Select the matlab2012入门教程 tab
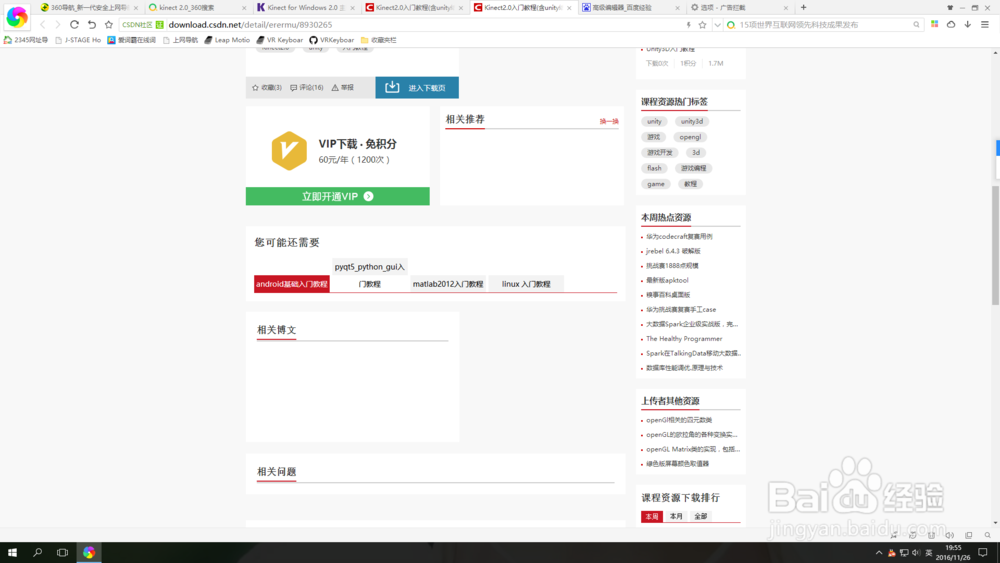This screenshot has width=1000, height=563. (448, 284)
